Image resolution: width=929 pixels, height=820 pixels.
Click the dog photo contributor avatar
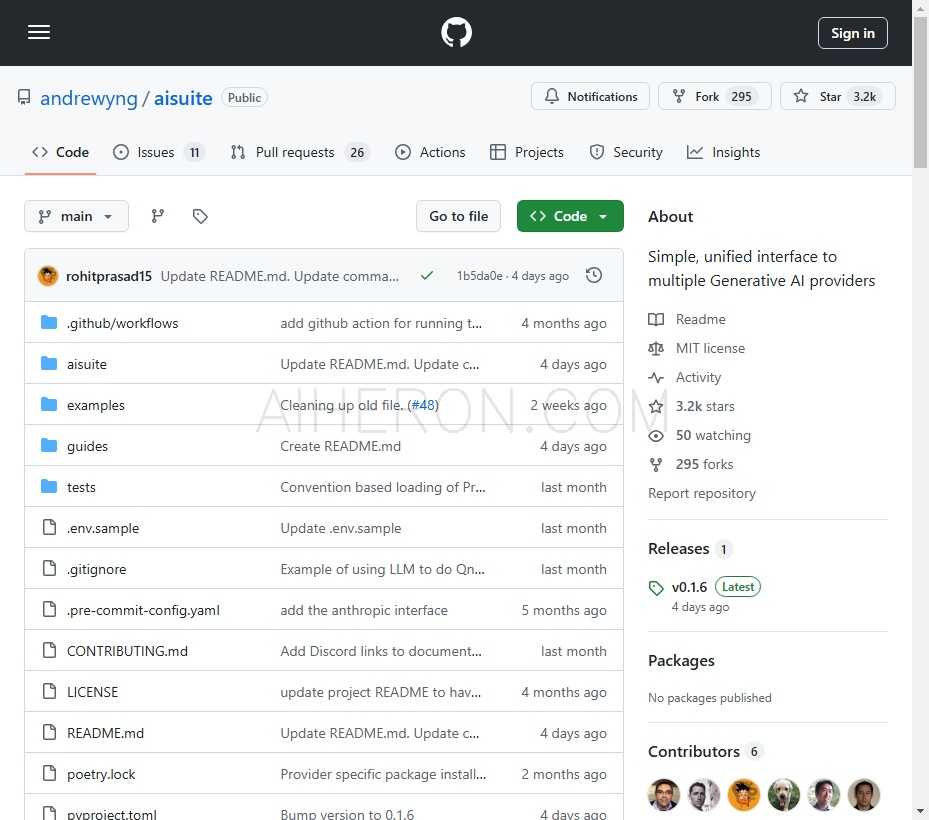[x=784, y=795]
